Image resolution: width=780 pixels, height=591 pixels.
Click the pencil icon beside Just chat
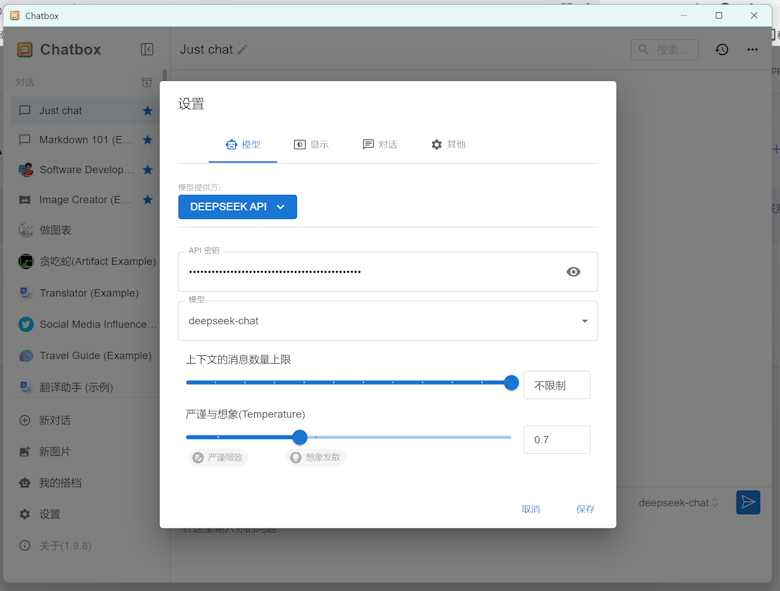[242, 50]
